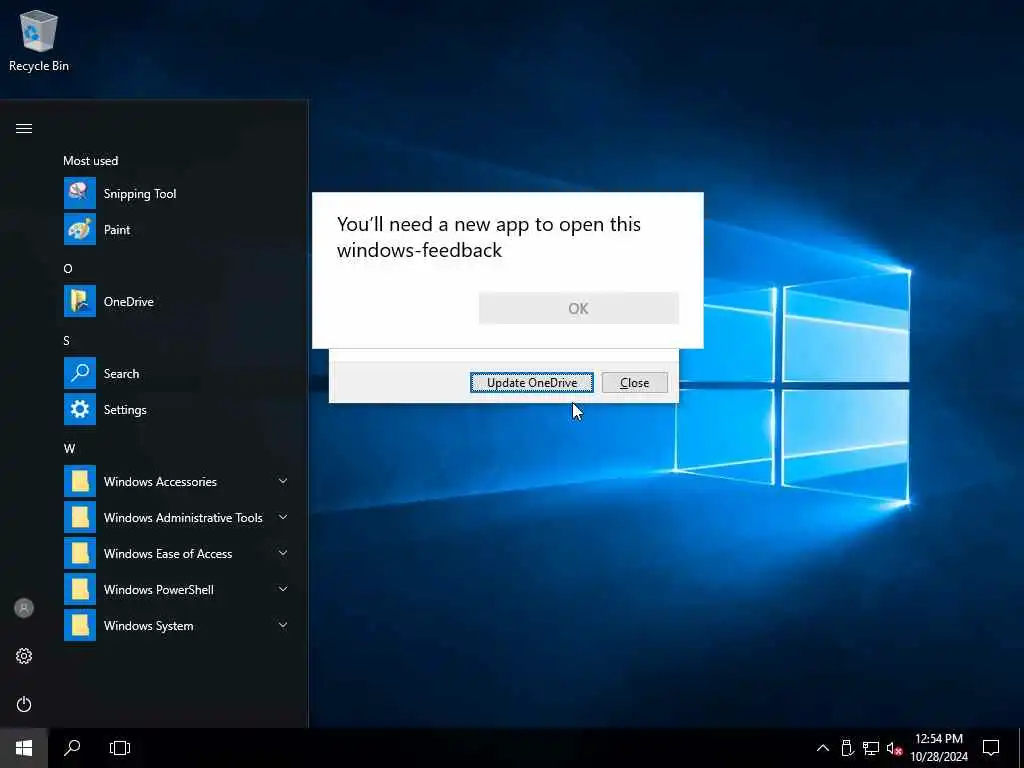Click the Show desktop strip at taskbar end
The width and height of the screenshot is (1024, 768).
1021,748
